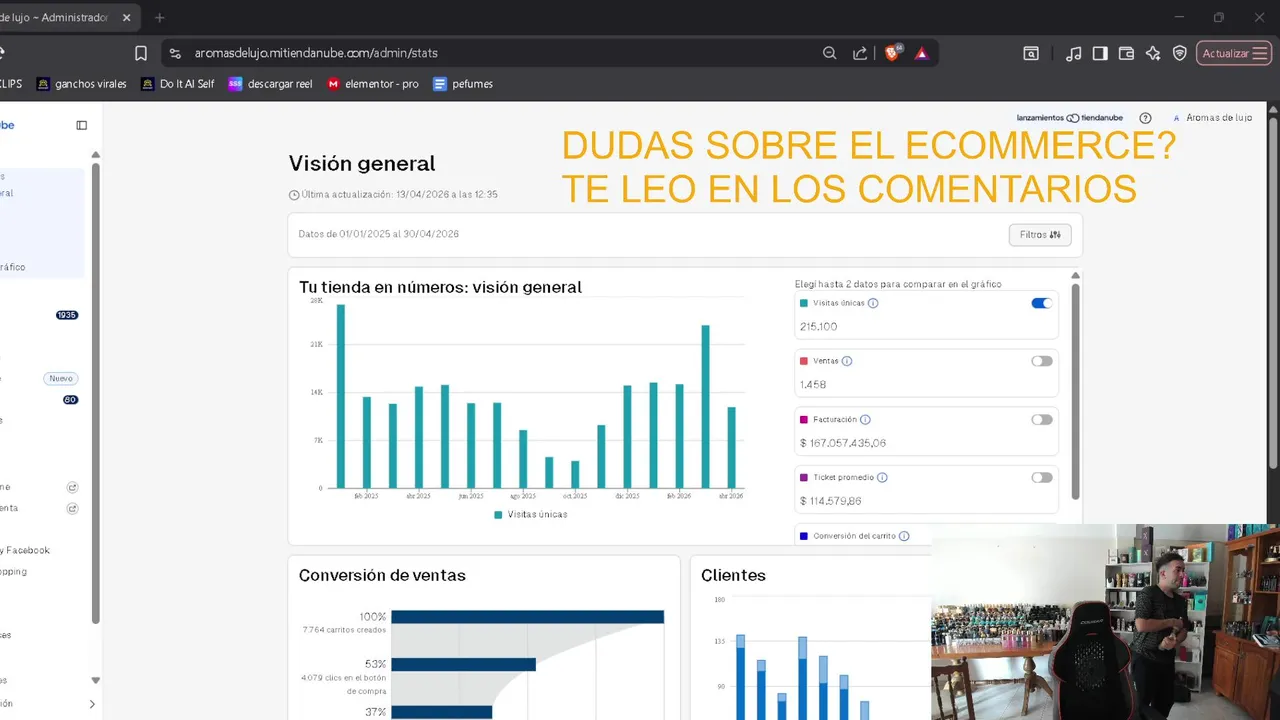Click the 100% conversion funnel bar

(x=528, y=617)
